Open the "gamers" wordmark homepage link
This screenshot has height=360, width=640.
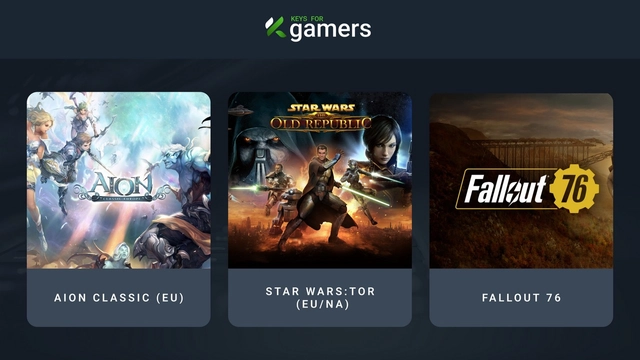pos(331,30)
